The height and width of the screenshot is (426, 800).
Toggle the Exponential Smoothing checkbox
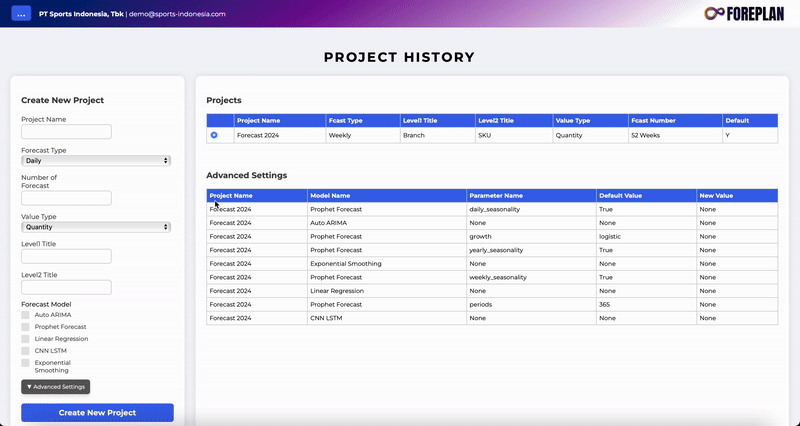[x=26, y=363]
